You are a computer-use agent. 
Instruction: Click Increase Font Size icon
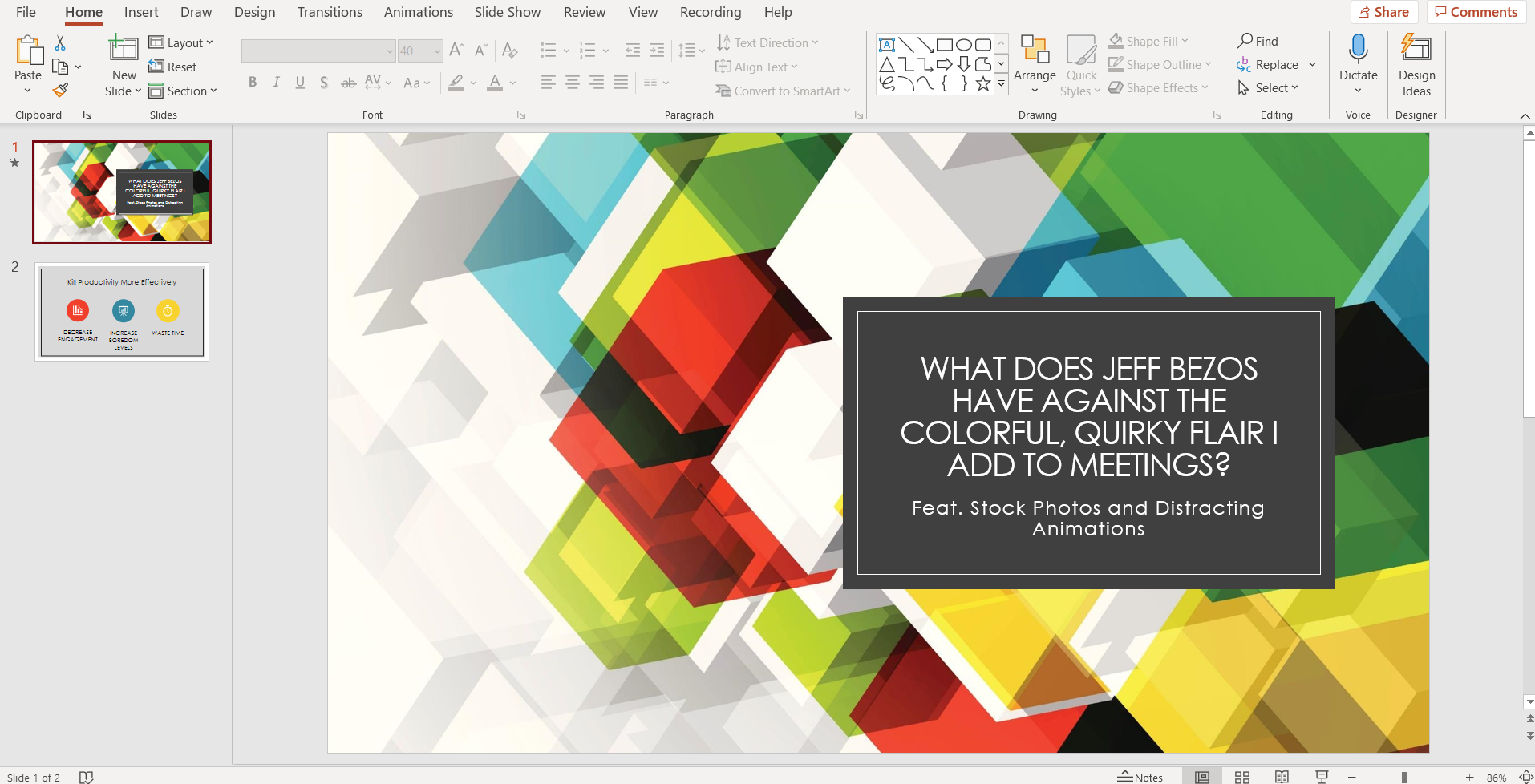coord(456,51)
